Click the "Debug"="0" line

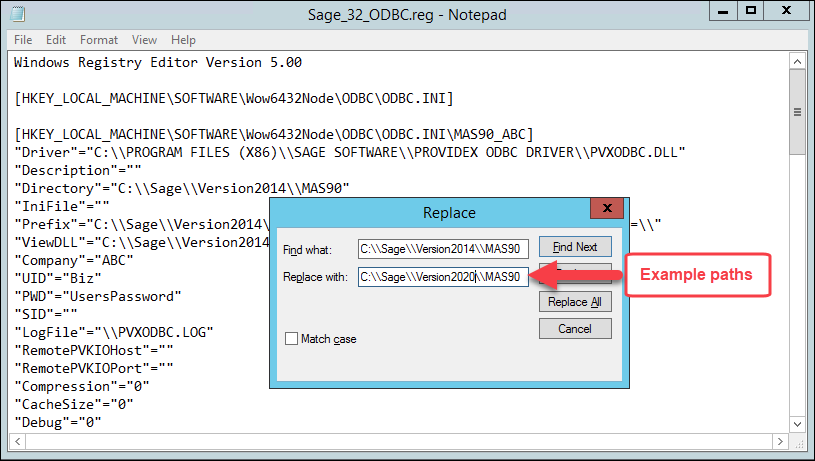click(x=58, y=423)
